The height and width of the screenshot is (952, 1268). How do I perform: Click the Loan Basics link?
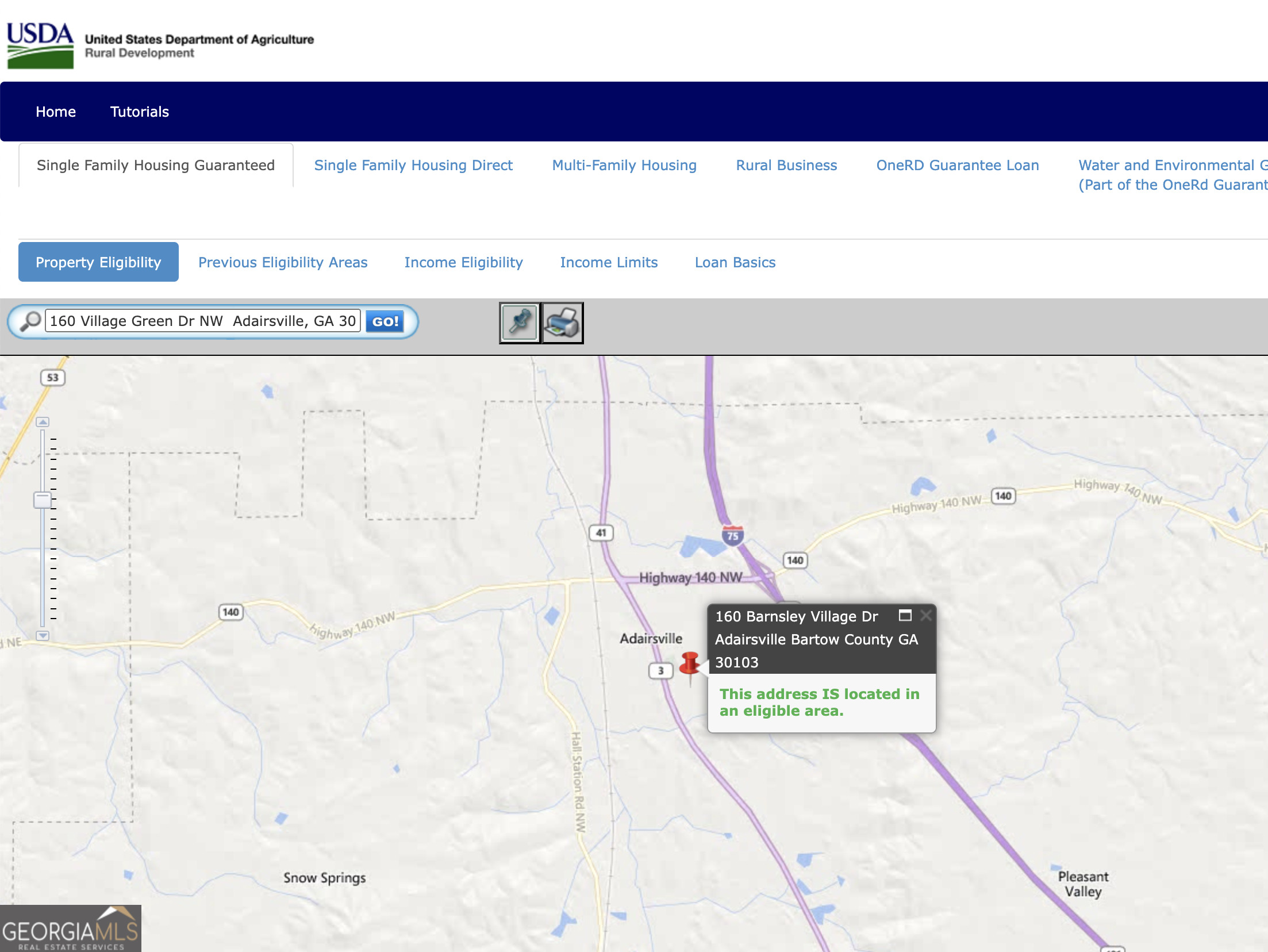pyautogui.click(x=735, y=263)
